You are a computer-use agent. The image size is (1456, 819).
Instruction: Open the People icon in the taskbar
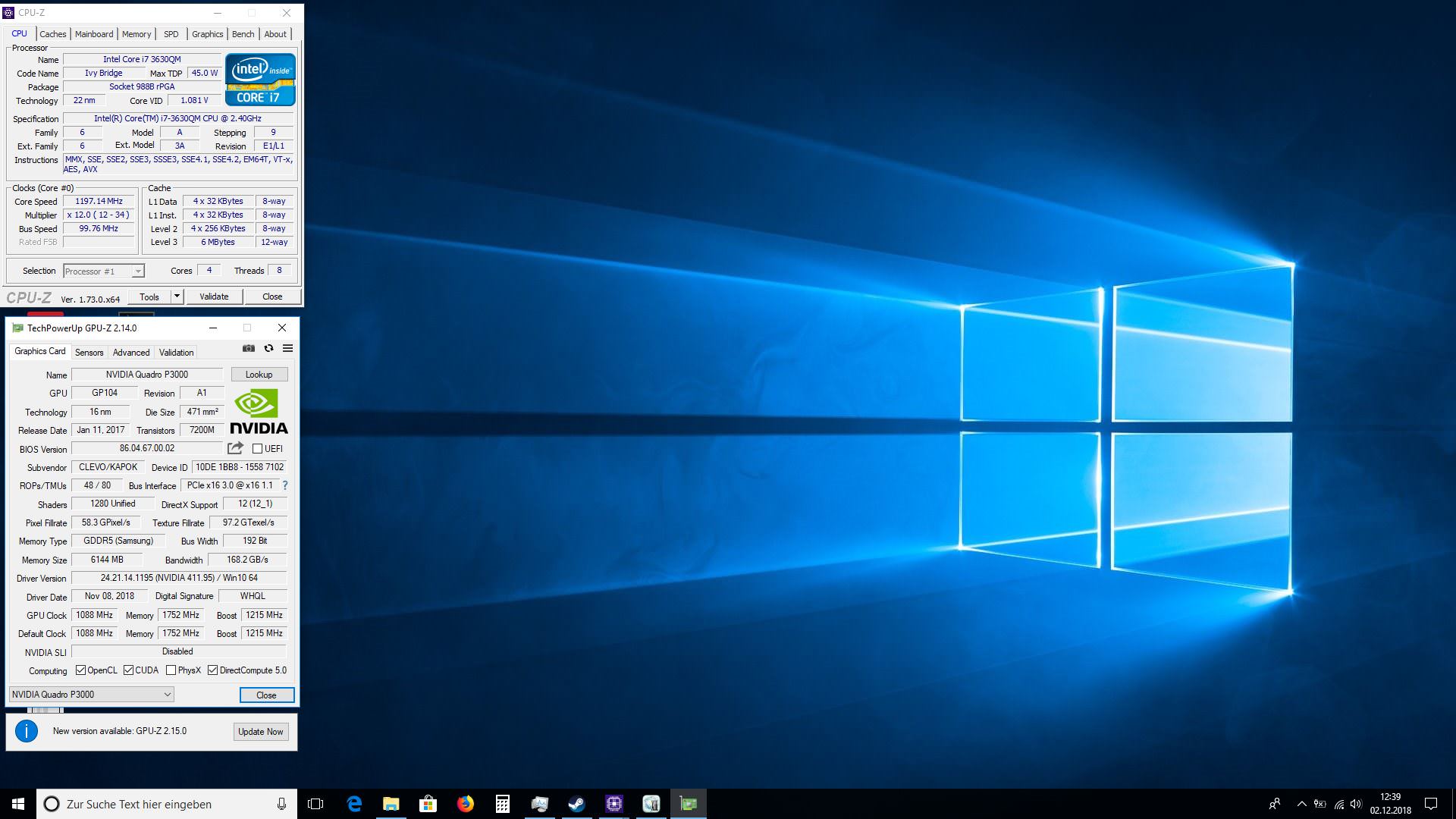(x=1275, y=804)
